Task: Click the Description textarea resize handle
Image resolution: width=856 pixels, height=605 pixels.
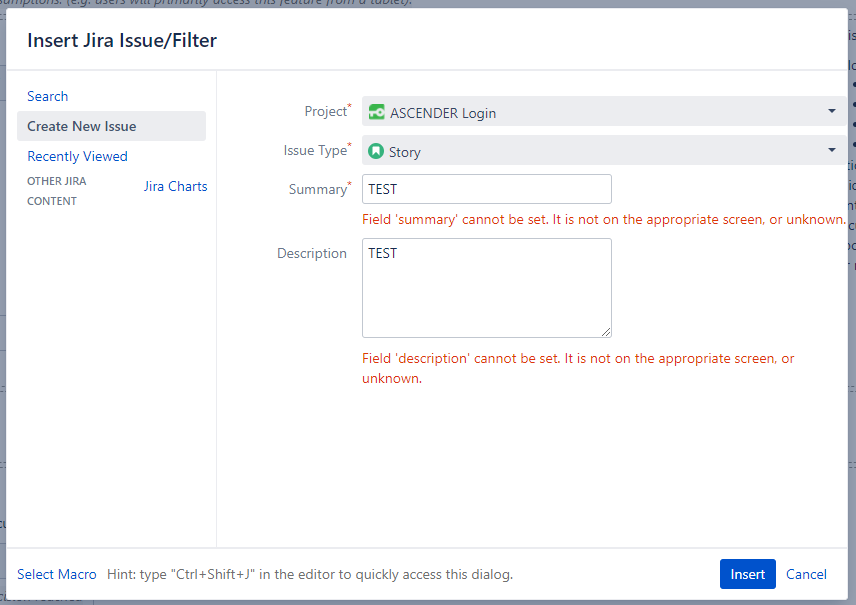Action: pos(606,332)
